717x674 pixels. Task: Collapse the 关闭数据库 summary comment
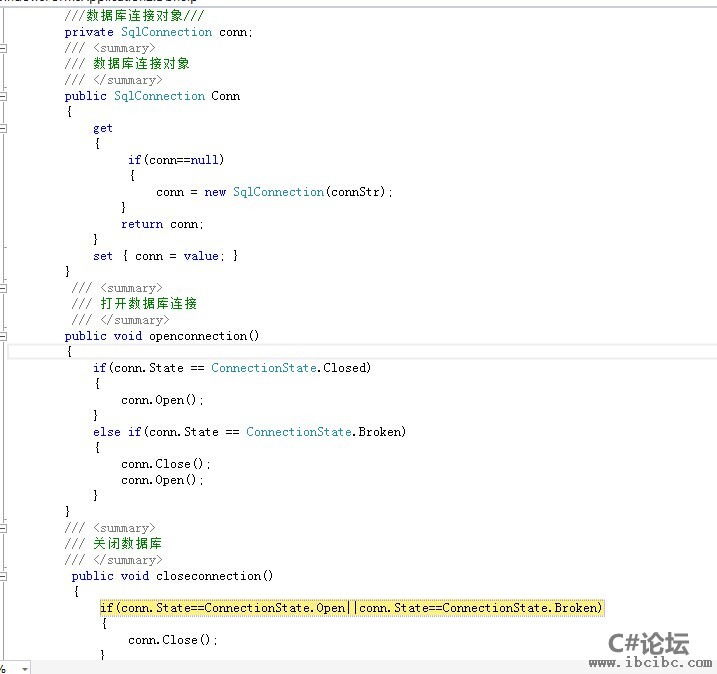click(x=4, y=528)
